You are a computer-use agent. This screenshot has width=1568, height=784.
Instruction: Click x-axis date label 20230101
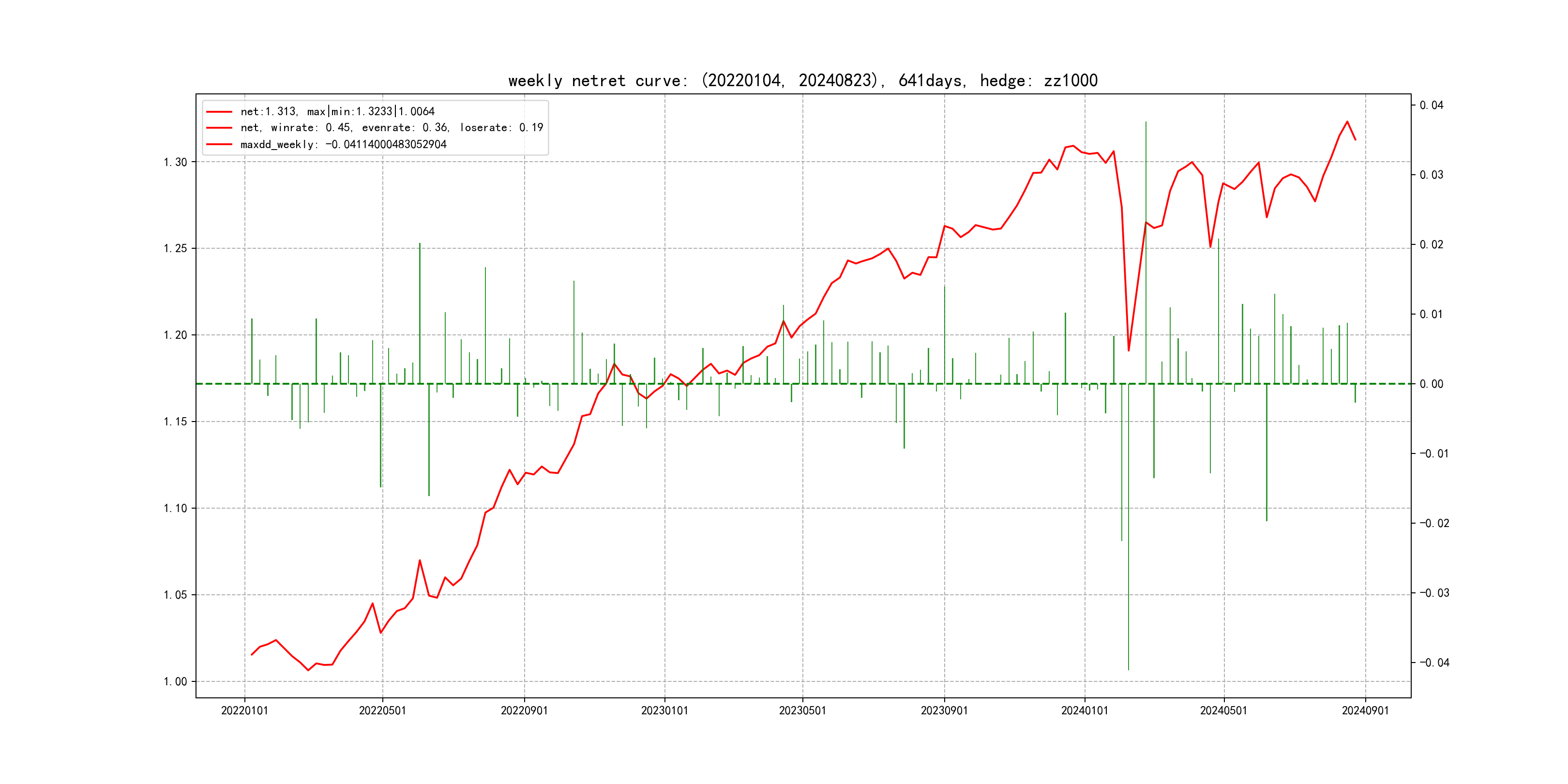664,710
